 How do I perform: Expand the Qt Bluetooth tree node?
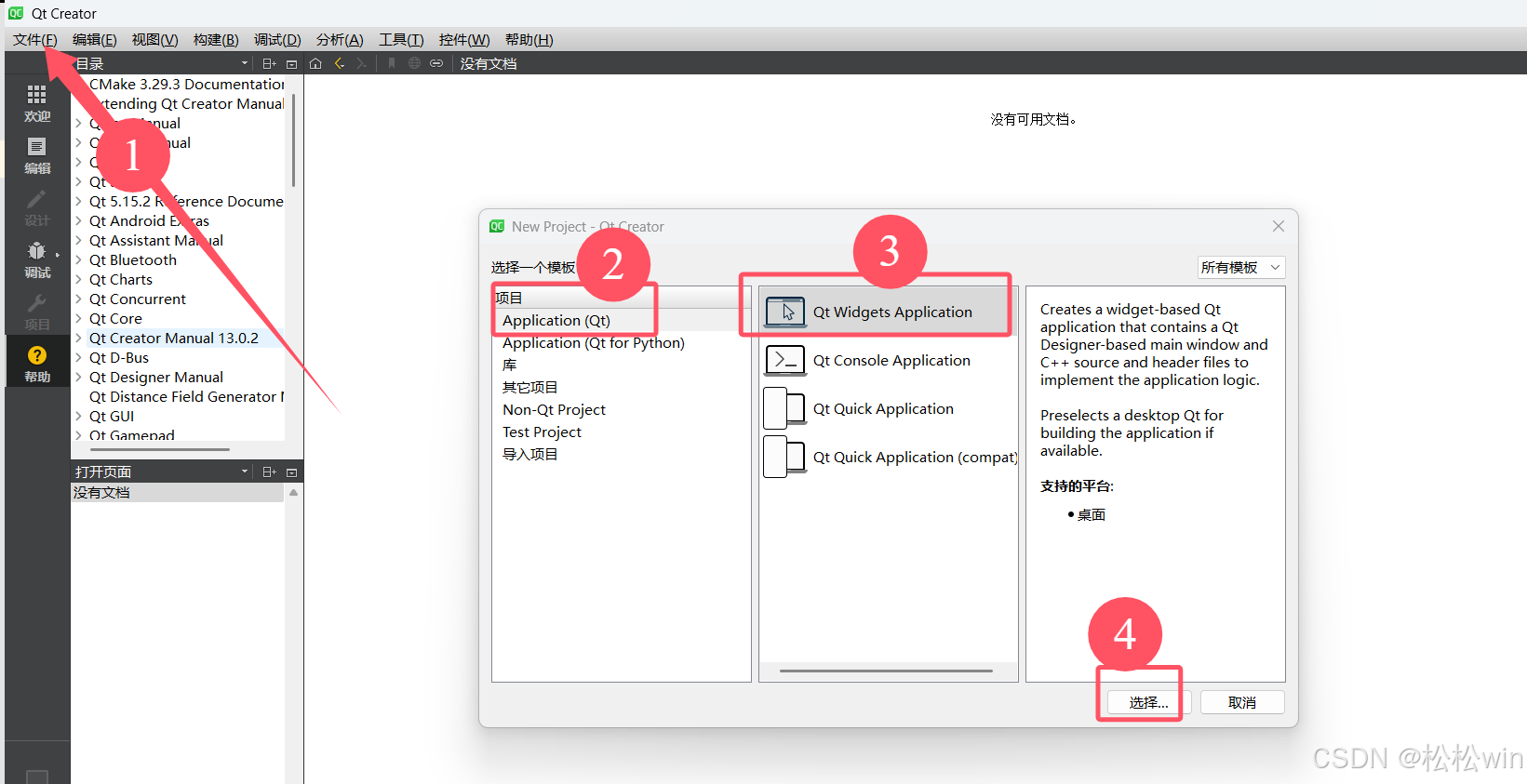[x=78, y=260]
